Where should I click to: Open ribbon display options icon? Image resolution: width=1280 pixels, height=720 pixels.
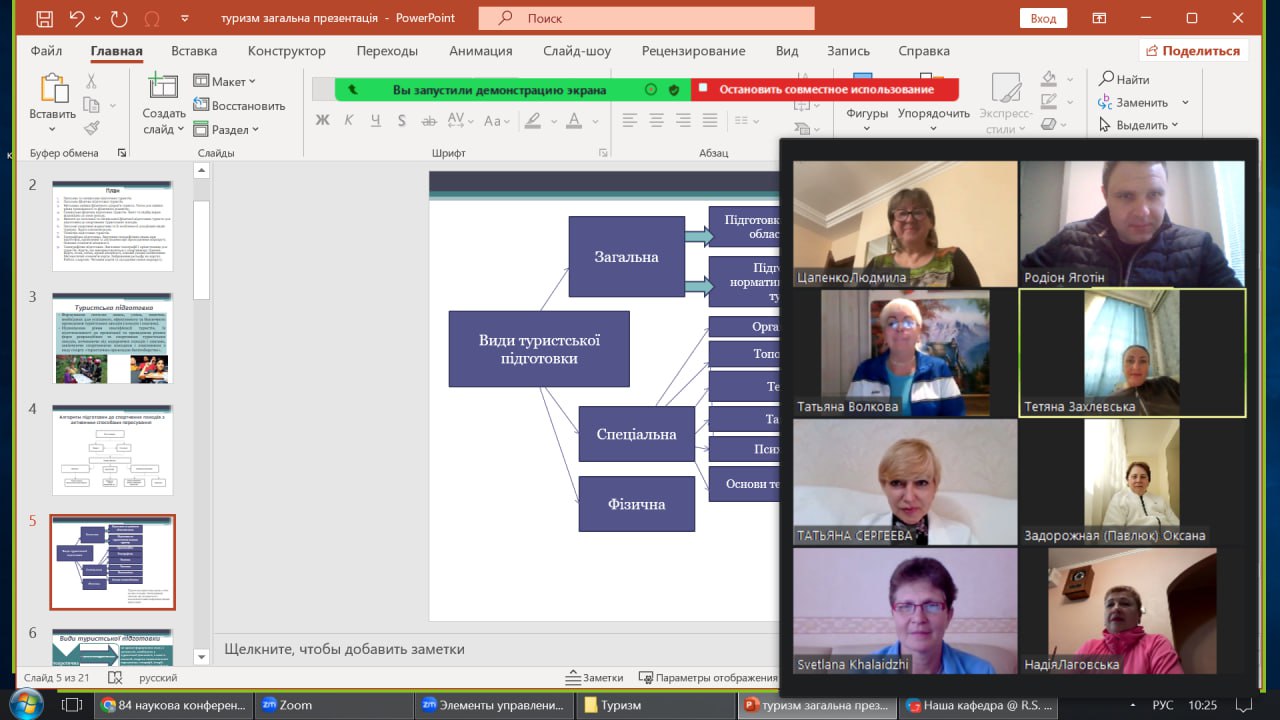[x=1099, y=19]
